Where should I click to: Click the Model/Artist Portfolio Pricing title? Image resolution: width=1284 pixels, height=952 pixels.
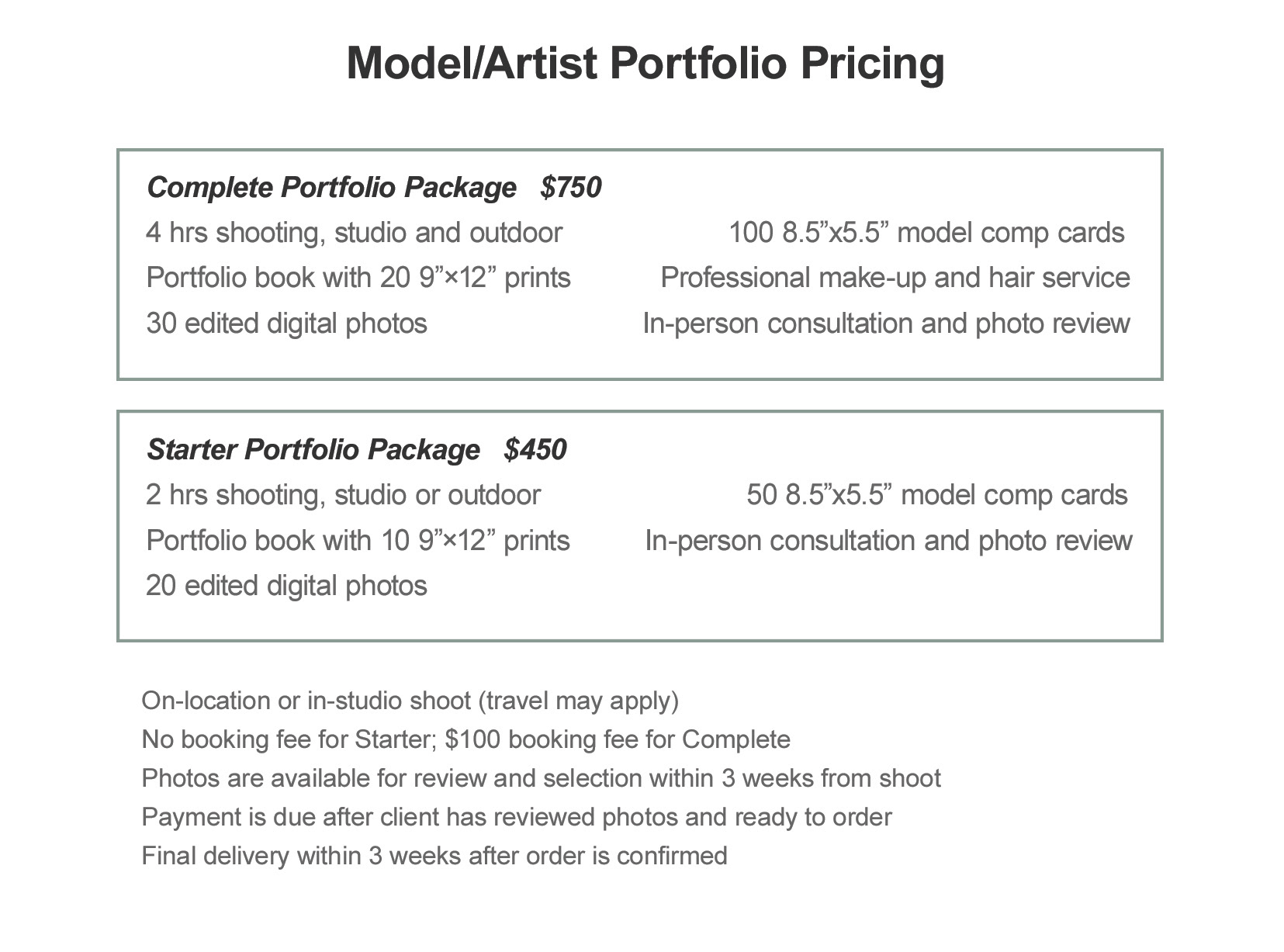click(645, 64)
